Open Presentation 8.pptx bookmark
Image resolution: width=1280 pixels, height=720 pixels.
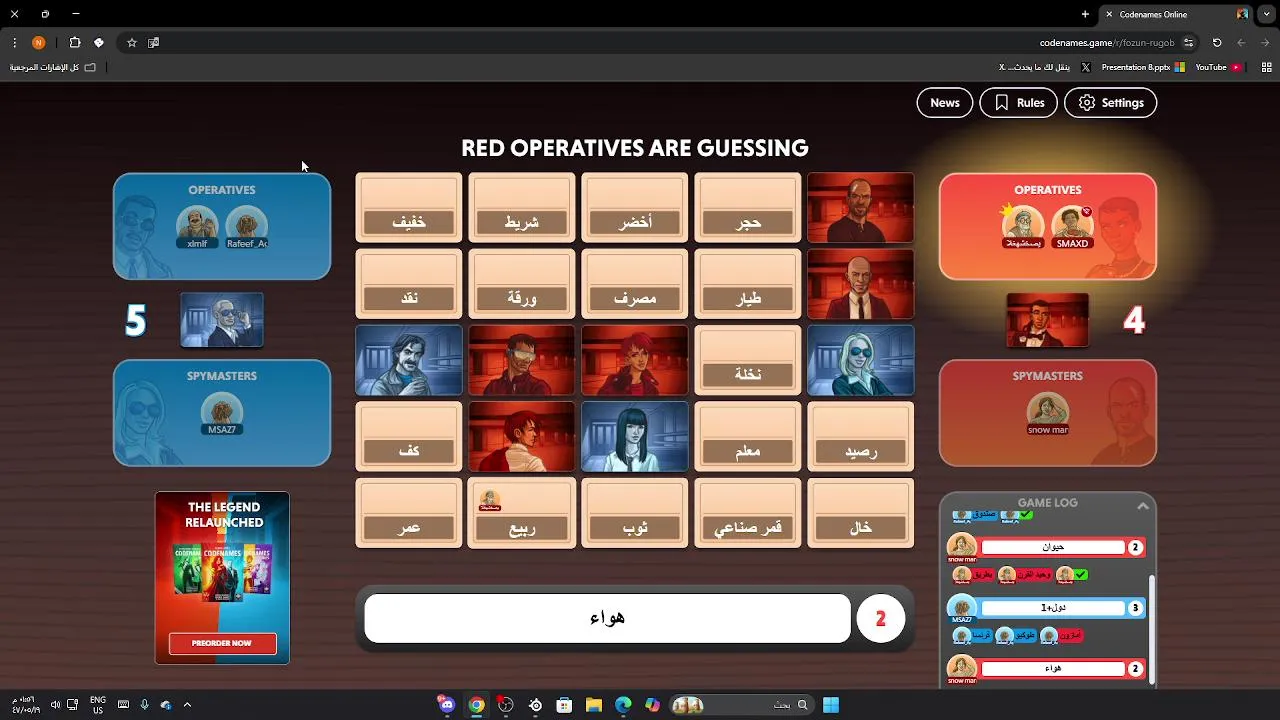click(1143, 67)
